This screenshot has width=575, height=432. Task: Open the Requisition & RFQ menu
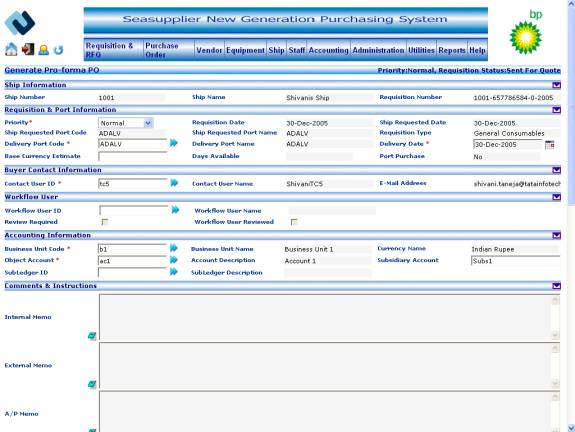click(114, 50)
